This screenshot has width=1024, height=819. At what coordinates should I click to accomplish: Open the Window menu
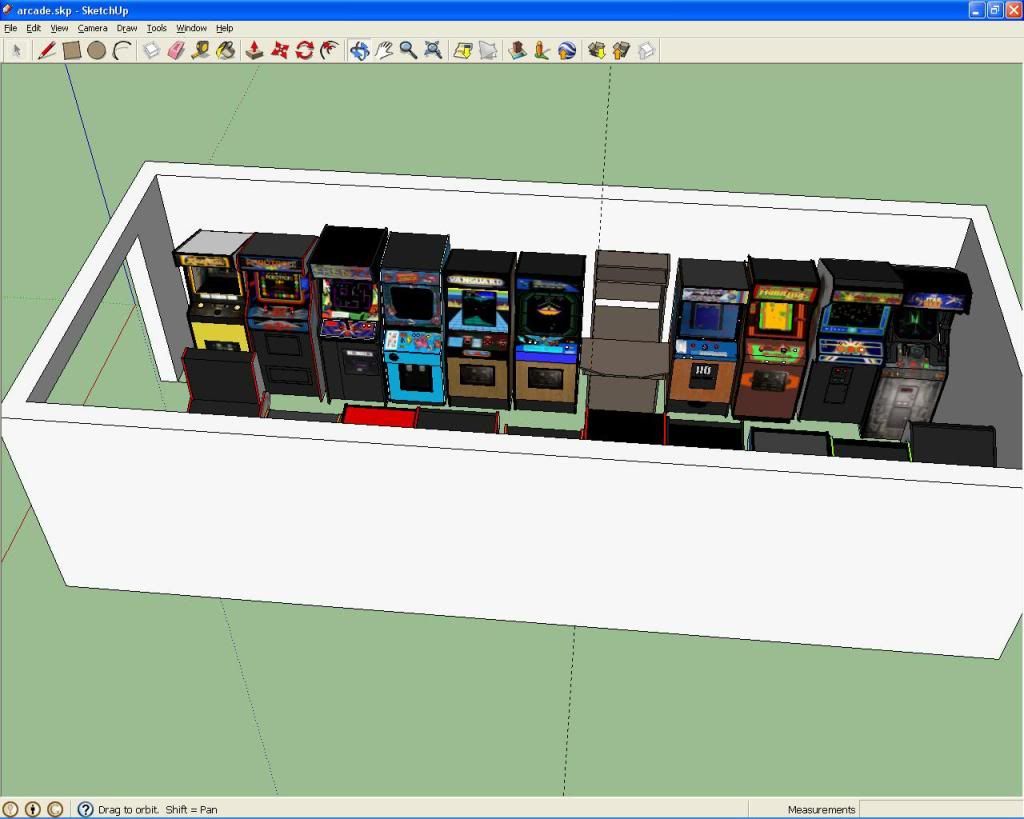pos(190,28)
